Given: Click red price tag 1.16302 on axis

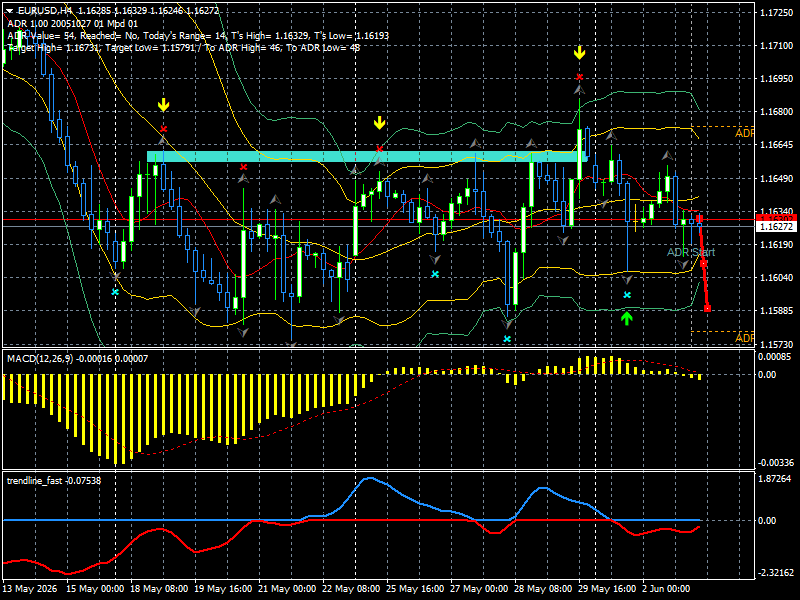Looking at the screenshot, I should click(x=776, y=218).
